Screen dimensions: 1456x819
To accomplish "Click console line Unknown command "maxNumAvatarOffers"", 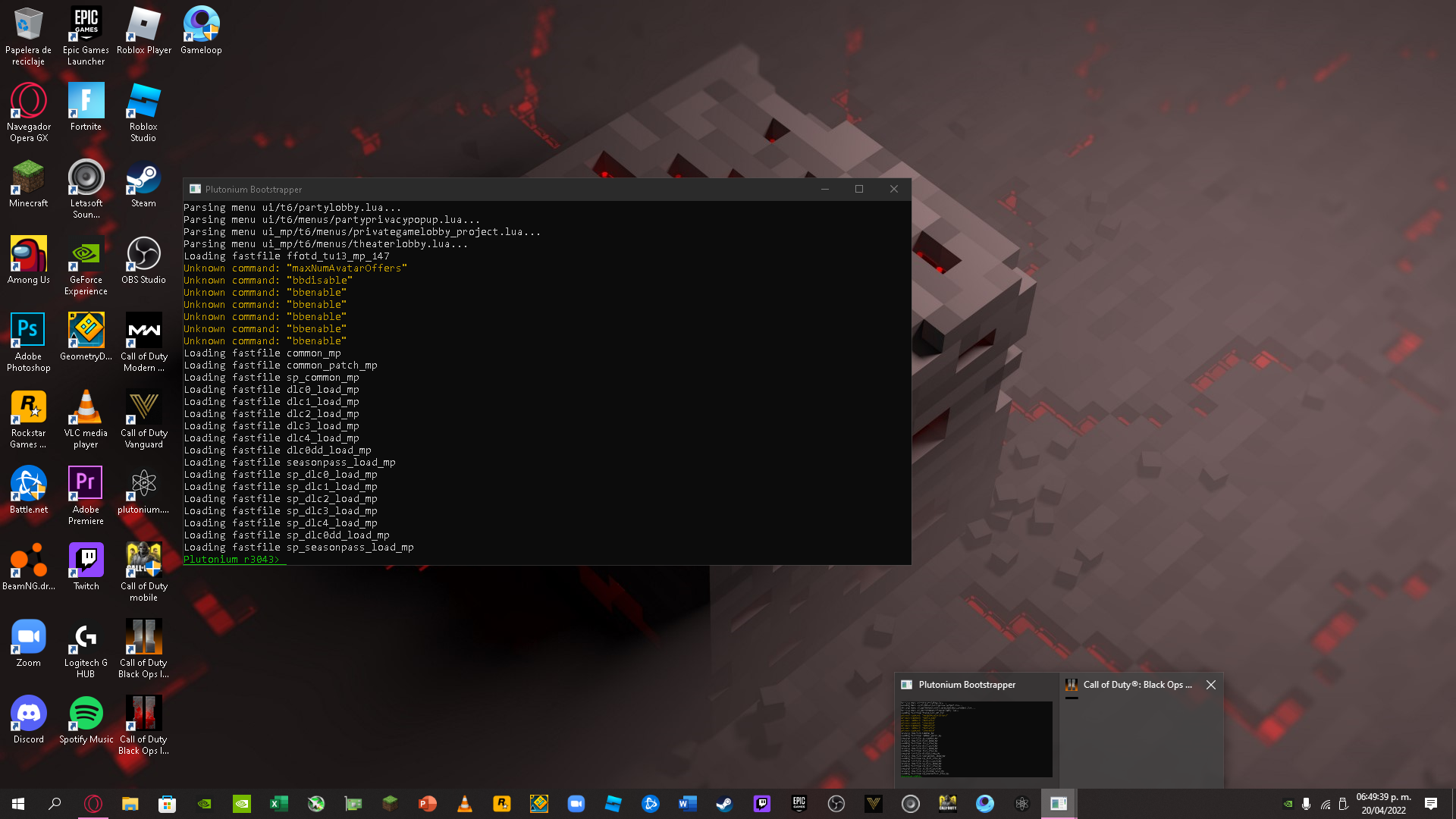I will (x=295, y=268).
